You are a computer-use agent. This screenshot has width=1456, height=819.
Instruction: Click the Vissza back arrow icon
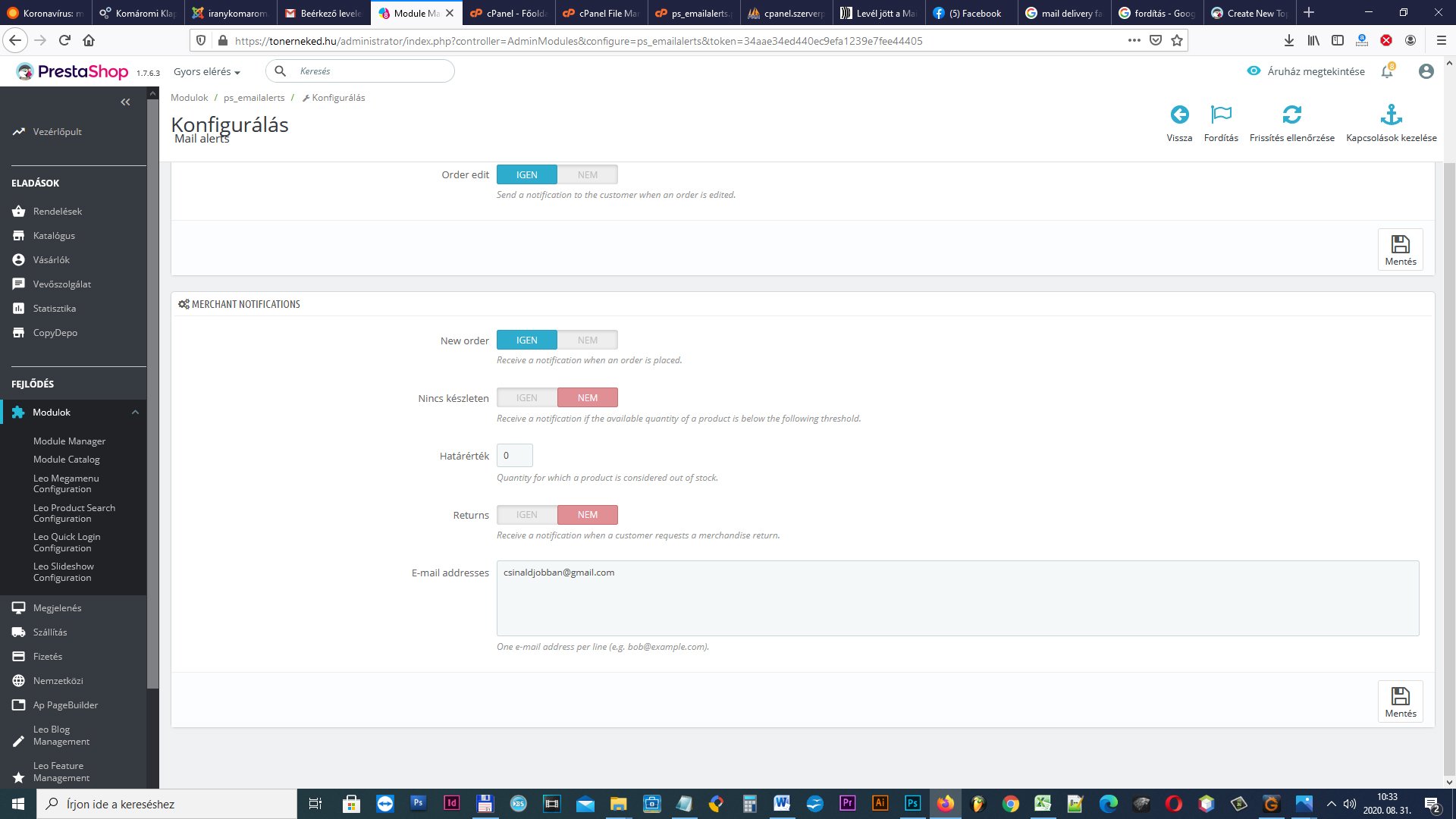coord(1179,115)
